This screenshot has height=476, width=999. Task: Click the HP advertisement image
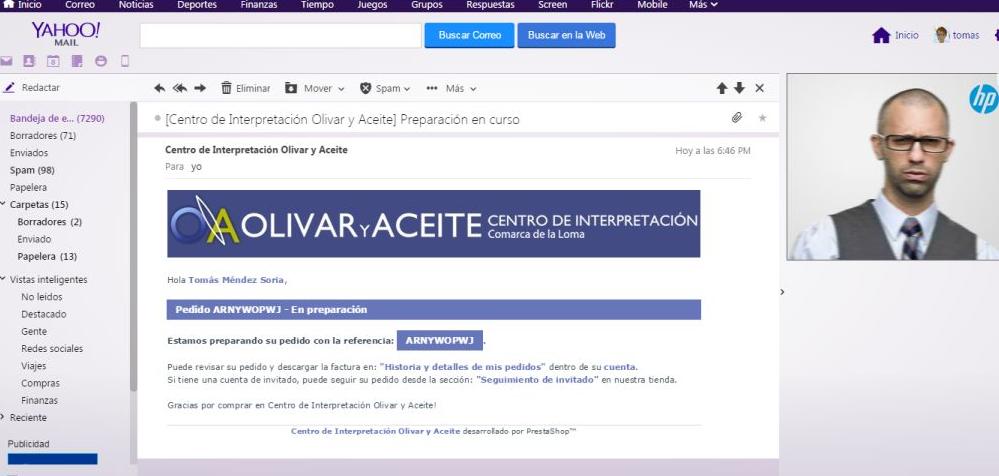tap(893, 167)
